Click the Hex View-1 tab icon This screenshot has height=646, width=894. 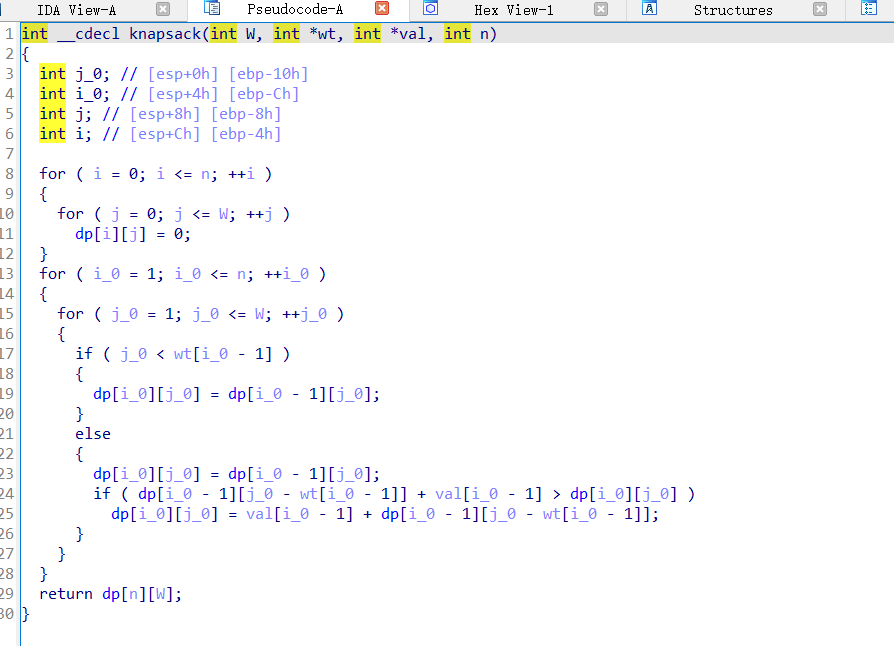(x=430, y=9)
